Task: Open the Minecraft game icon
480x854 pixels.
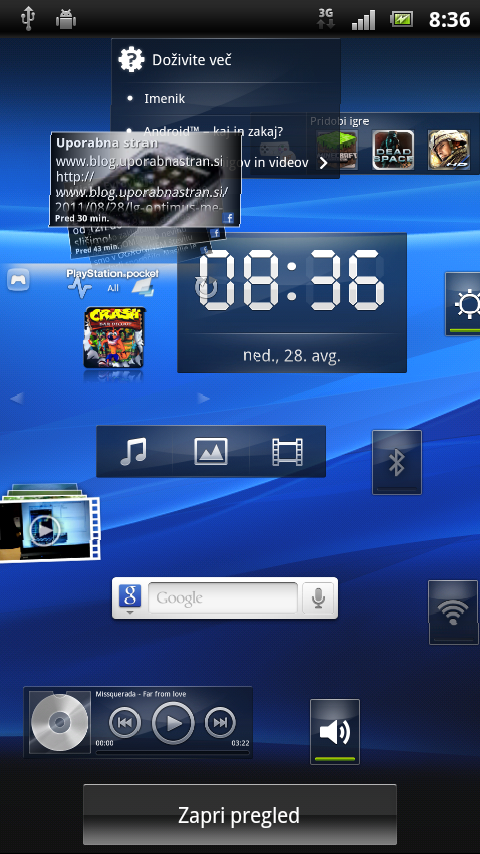Action: point(337,150)
